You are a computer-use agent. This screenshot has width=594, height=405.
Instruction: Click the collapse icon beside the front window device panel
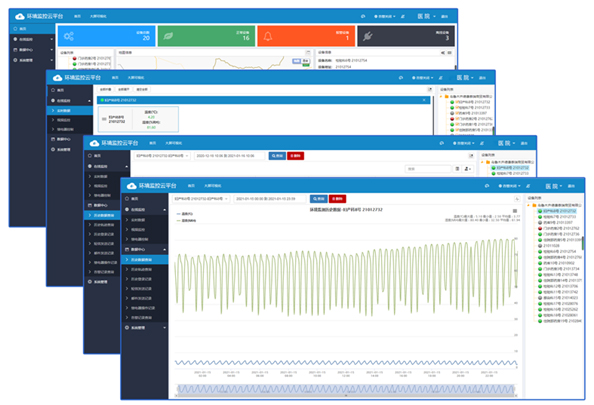click(x=517, y=199)
